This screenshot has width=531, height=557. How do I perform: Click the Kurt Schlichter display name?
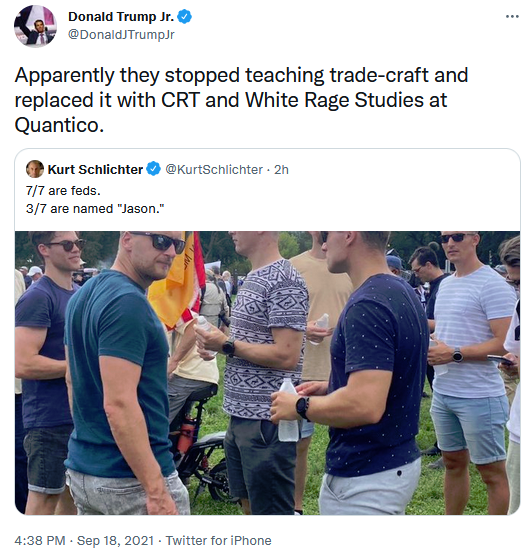(x=95, y=169)
